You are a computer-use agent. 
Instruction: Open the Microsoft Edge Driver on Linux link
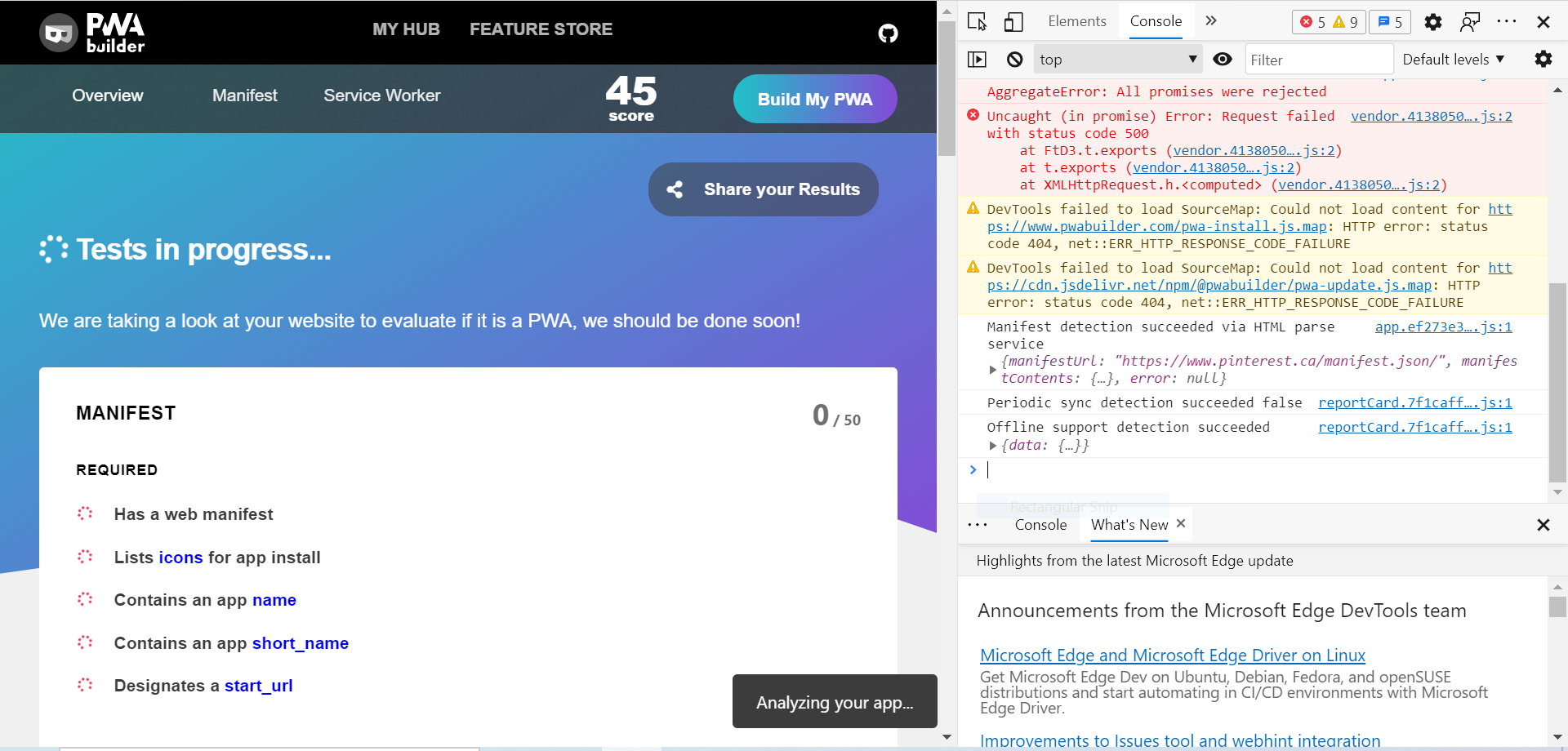(x=1172, y=655)
